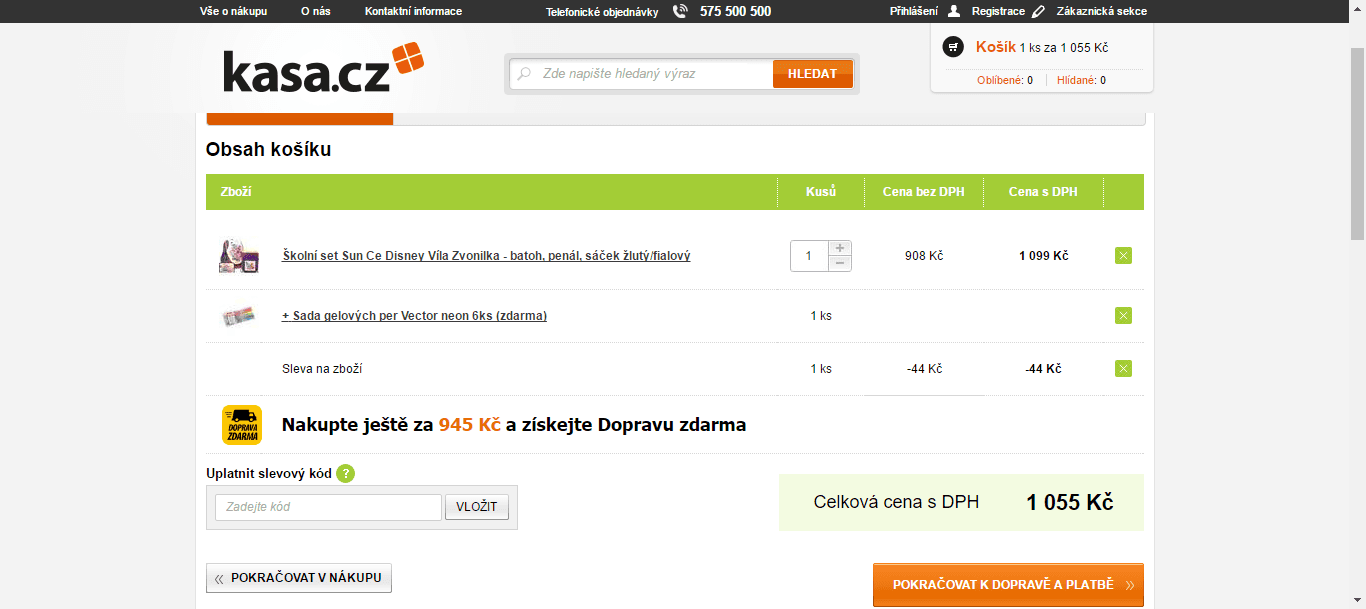The image size is (1366, 609).
Task: Focus the Zadejte kód discount field
Action: tap(328, 507)
